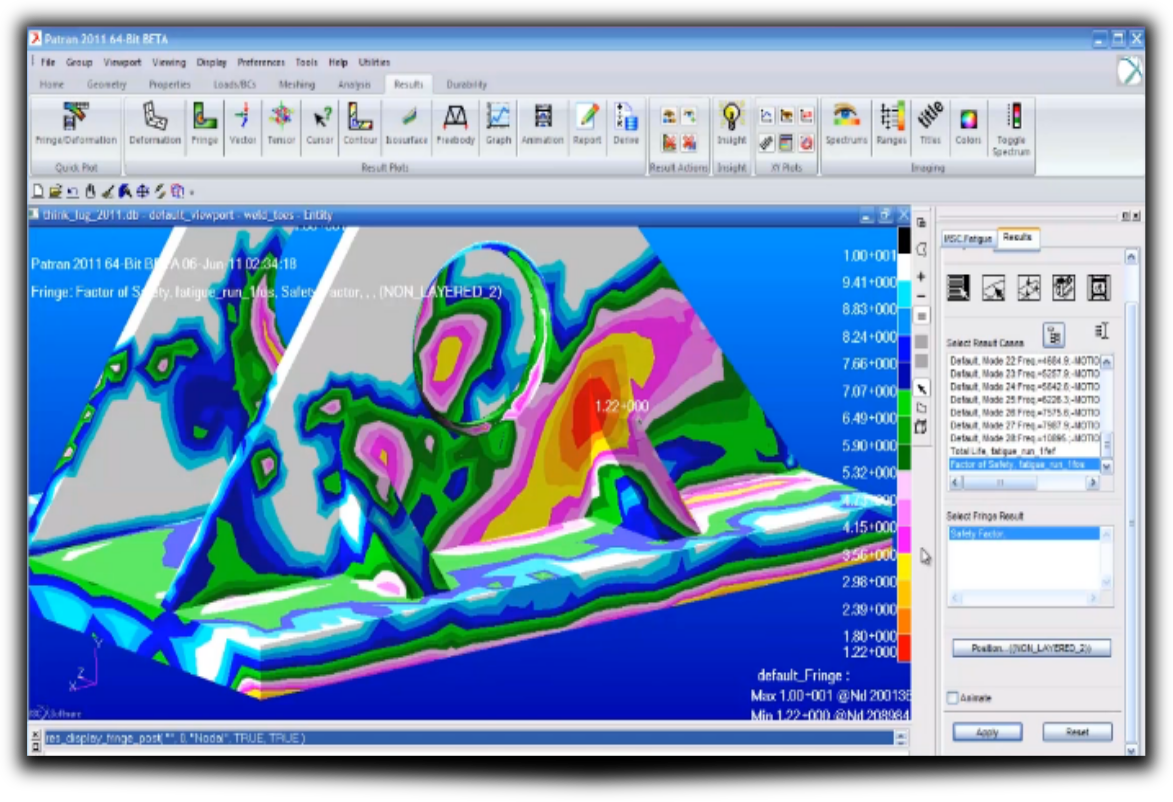Click the Apply button
This screenshot has width=1173, height=802.
[x=987, y=732]
